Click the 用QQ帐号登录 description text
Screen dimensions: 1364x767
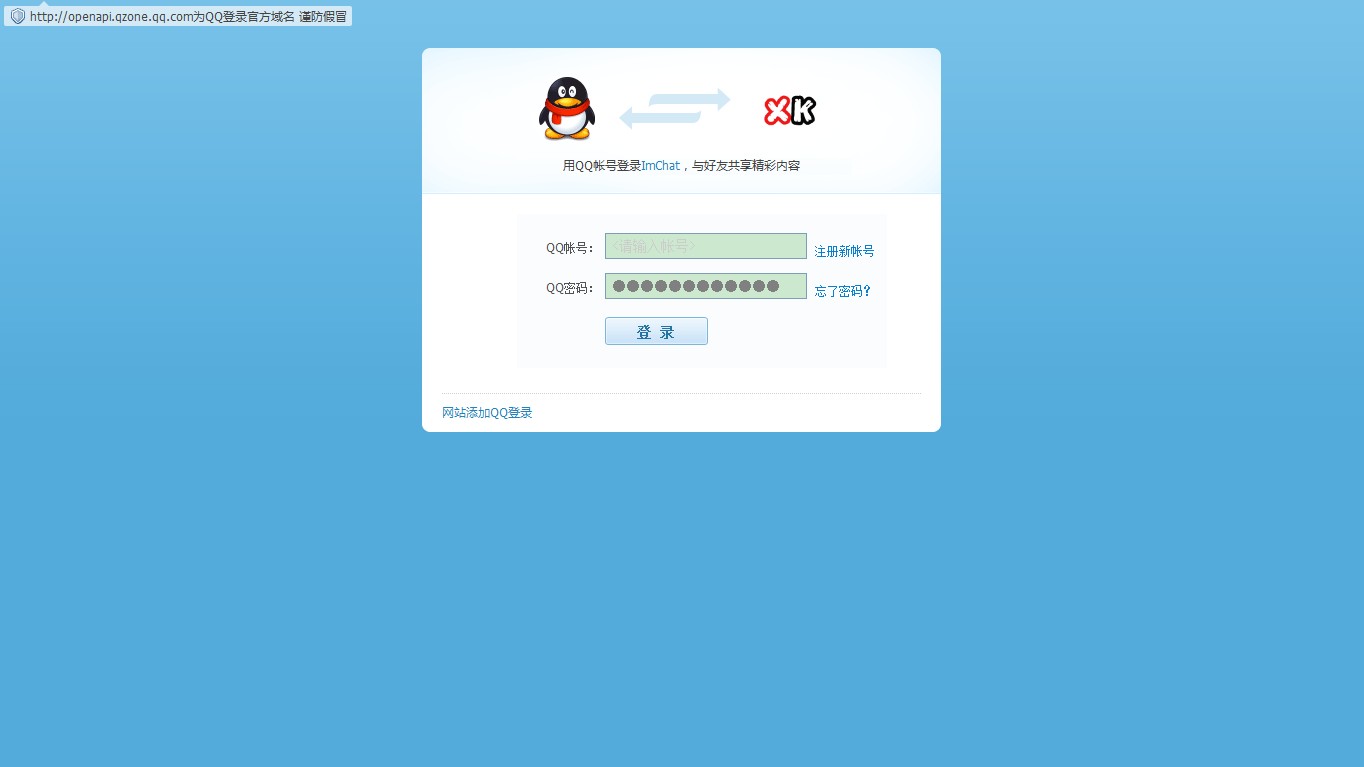pos(601,166)
